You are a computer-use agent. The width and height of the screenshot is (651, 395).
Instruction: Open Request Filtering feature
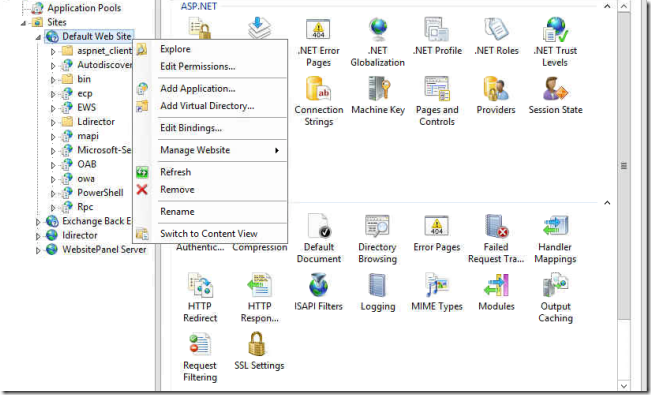click(200, 358)
